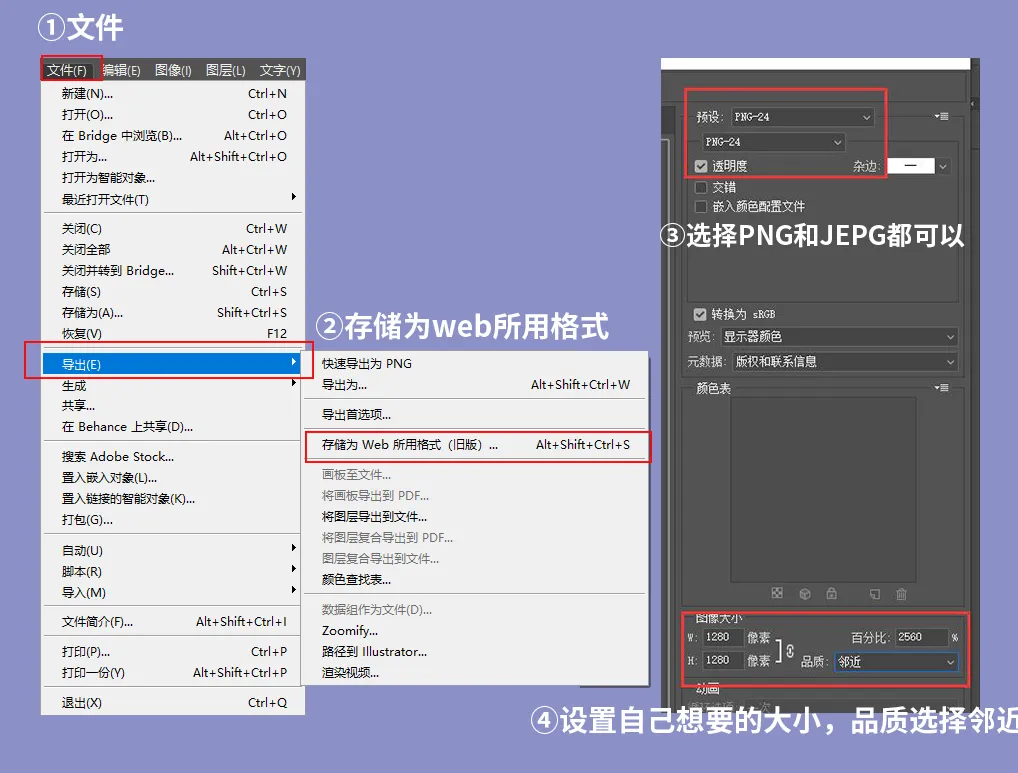Enable the 交错 interlaced checkbox

(x=701, y=187)
